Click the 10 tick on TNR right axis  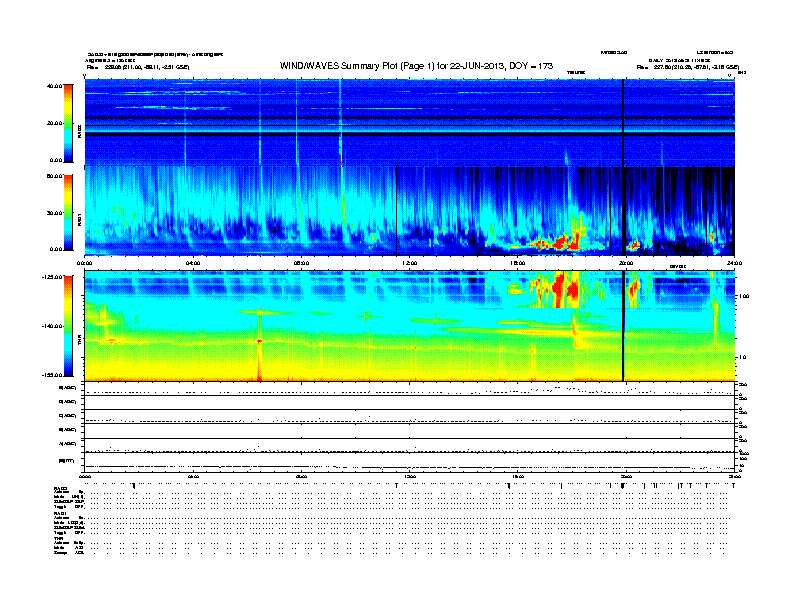point(742,357)
